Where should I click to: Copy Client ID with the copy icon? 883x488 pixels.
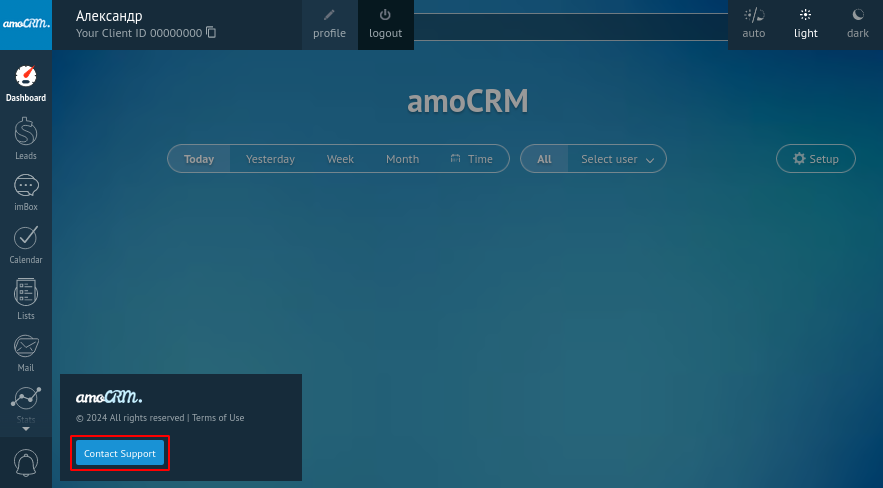point(211,32)
